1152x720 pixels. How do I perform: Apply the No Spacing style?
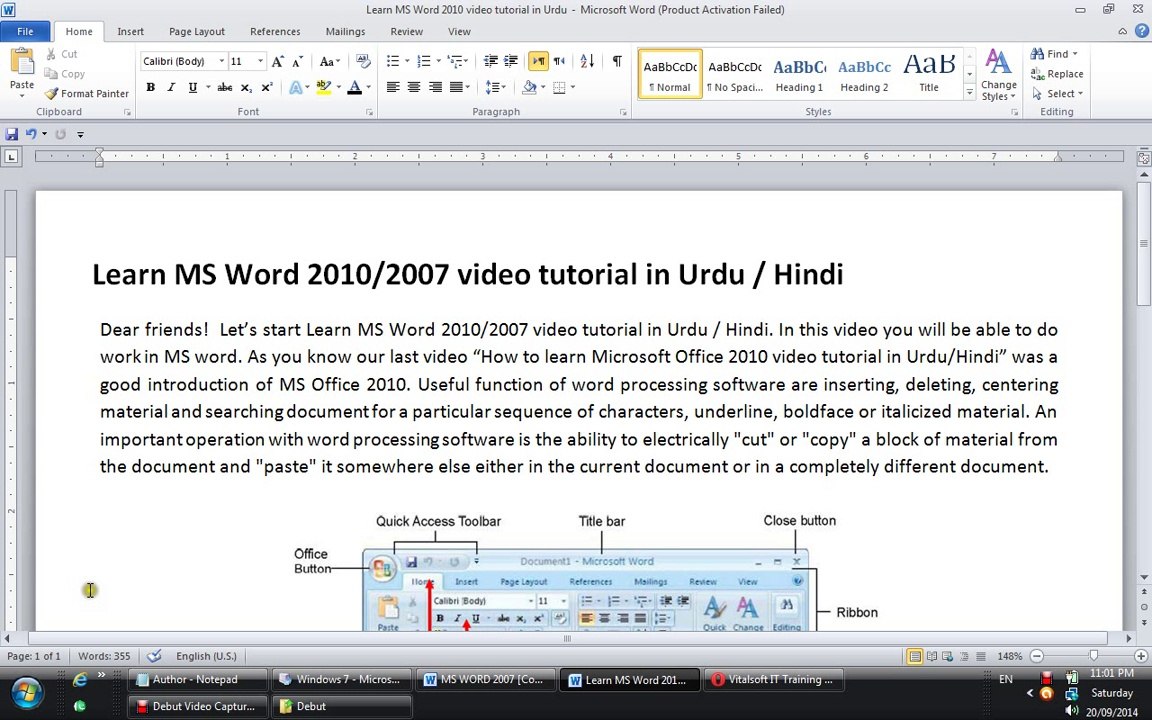click(x=735, y=74)
